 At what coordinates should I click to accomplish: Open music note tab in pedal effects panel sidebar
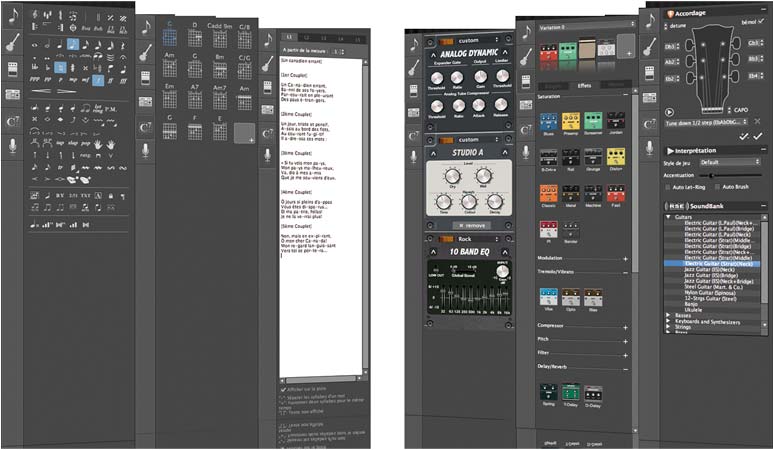tap(527, 33)
